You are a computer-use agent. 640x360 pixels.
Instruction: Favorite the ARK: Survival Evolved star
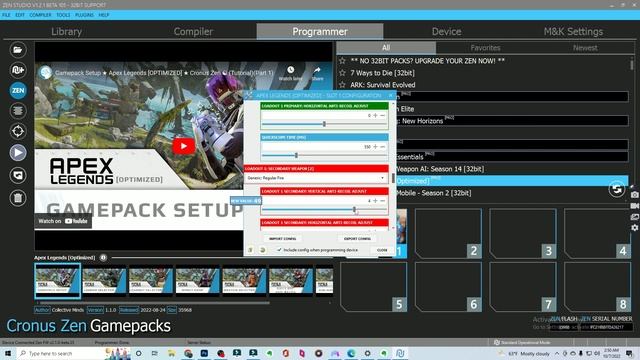[x=342, y=85]
